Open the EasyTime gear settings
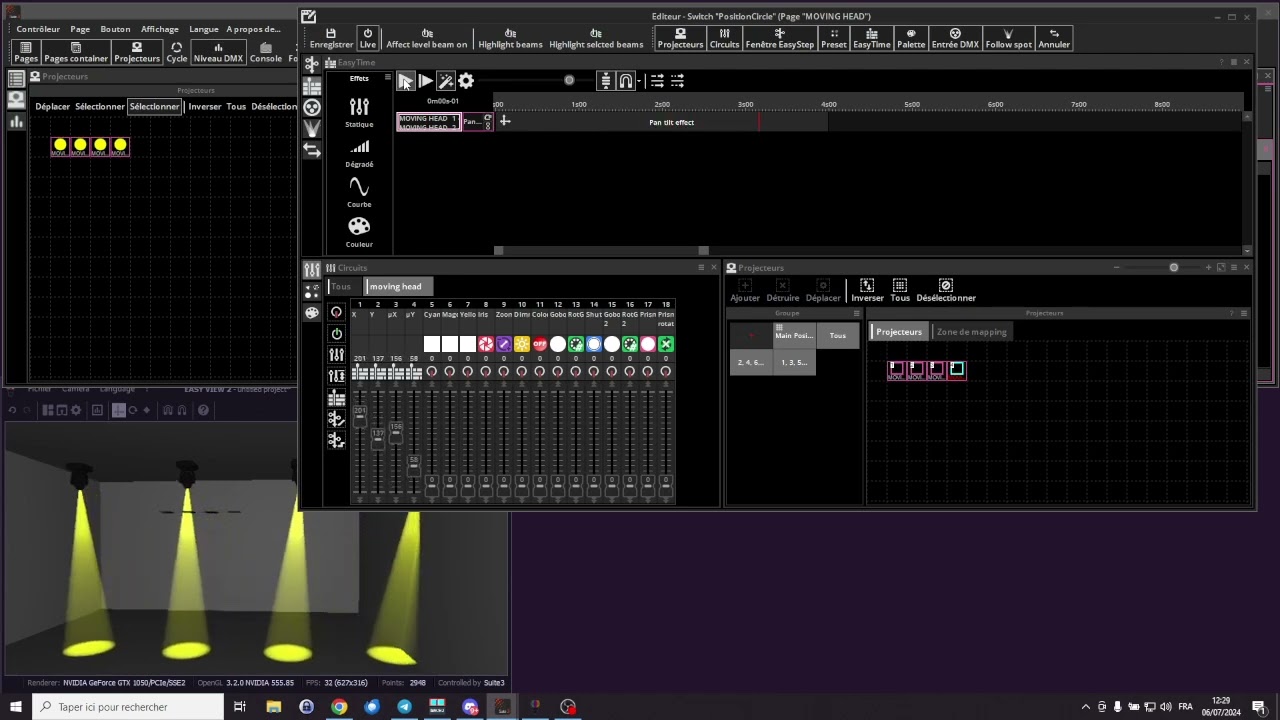The height and width of the screenshot is (720, 1280). click(466, 81)
